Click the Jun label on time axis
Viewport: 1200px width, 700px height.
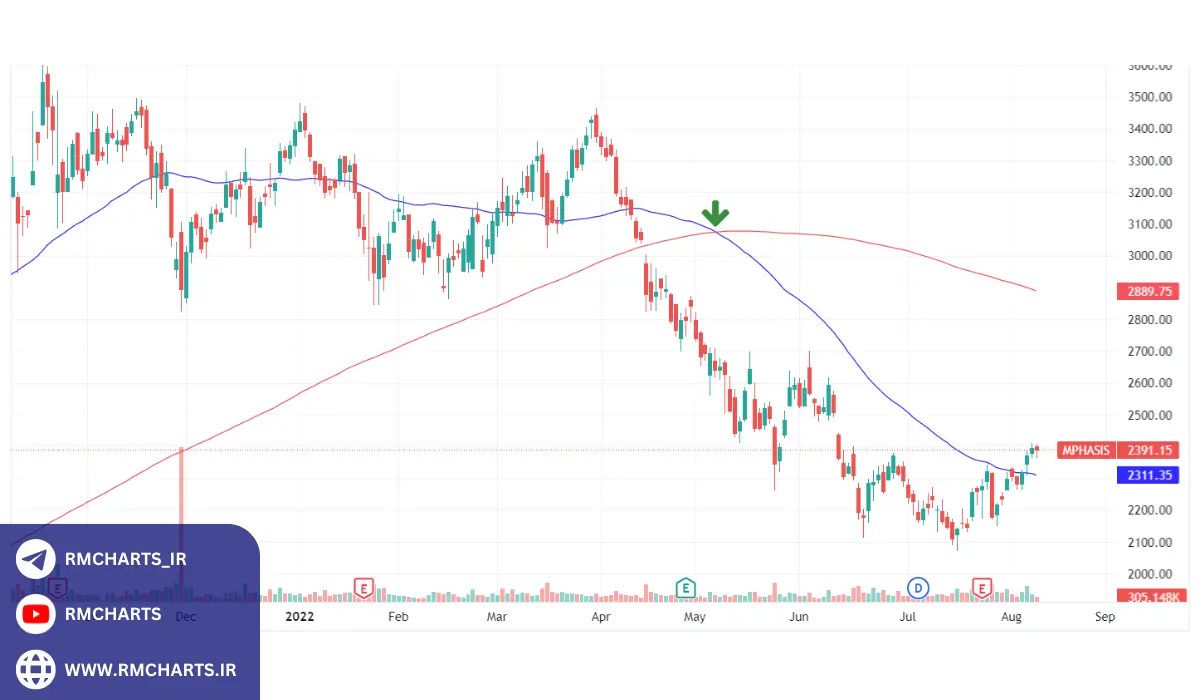pyautogui.click(x=799, y=617)
